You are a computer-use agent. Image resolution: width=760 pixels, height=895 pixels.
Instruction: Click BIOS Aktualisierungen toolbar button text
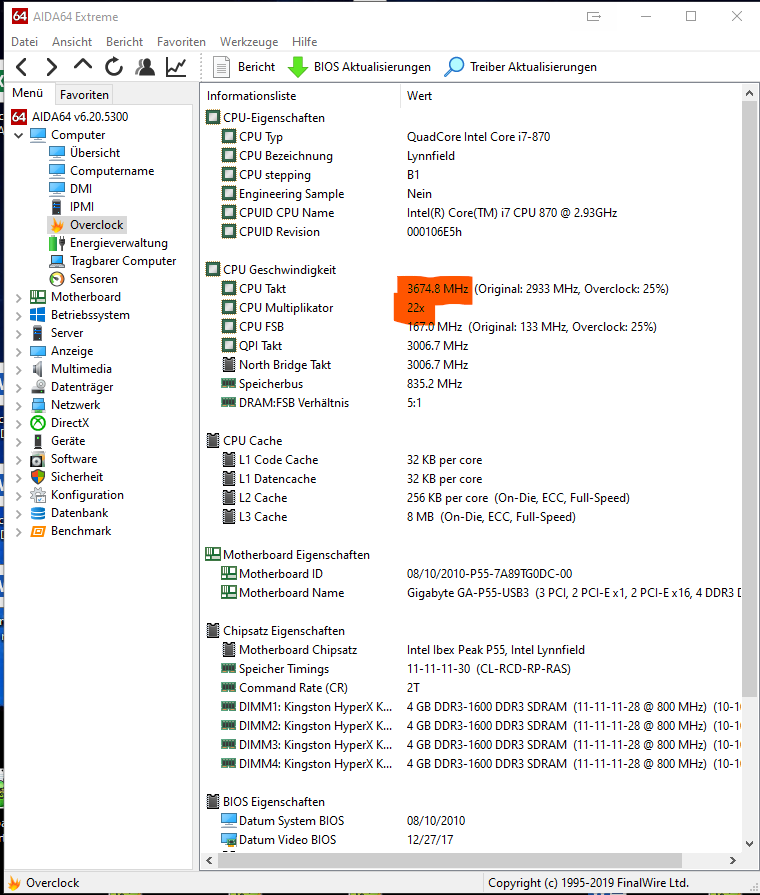point(372,67)
